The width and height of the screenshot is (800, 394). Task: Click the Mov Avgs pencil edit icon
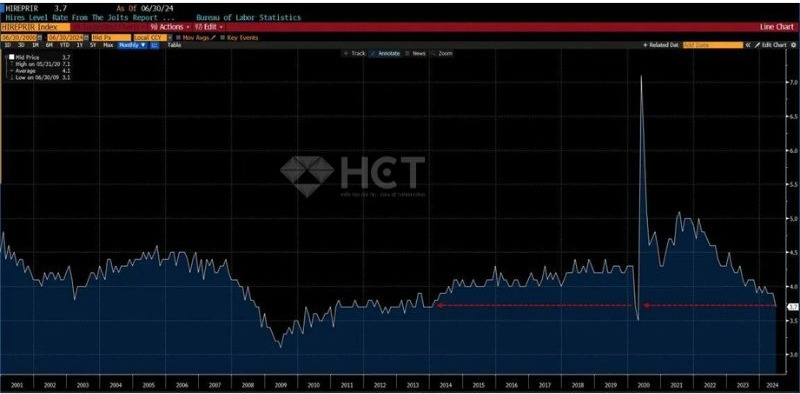[x=214, y=38]
